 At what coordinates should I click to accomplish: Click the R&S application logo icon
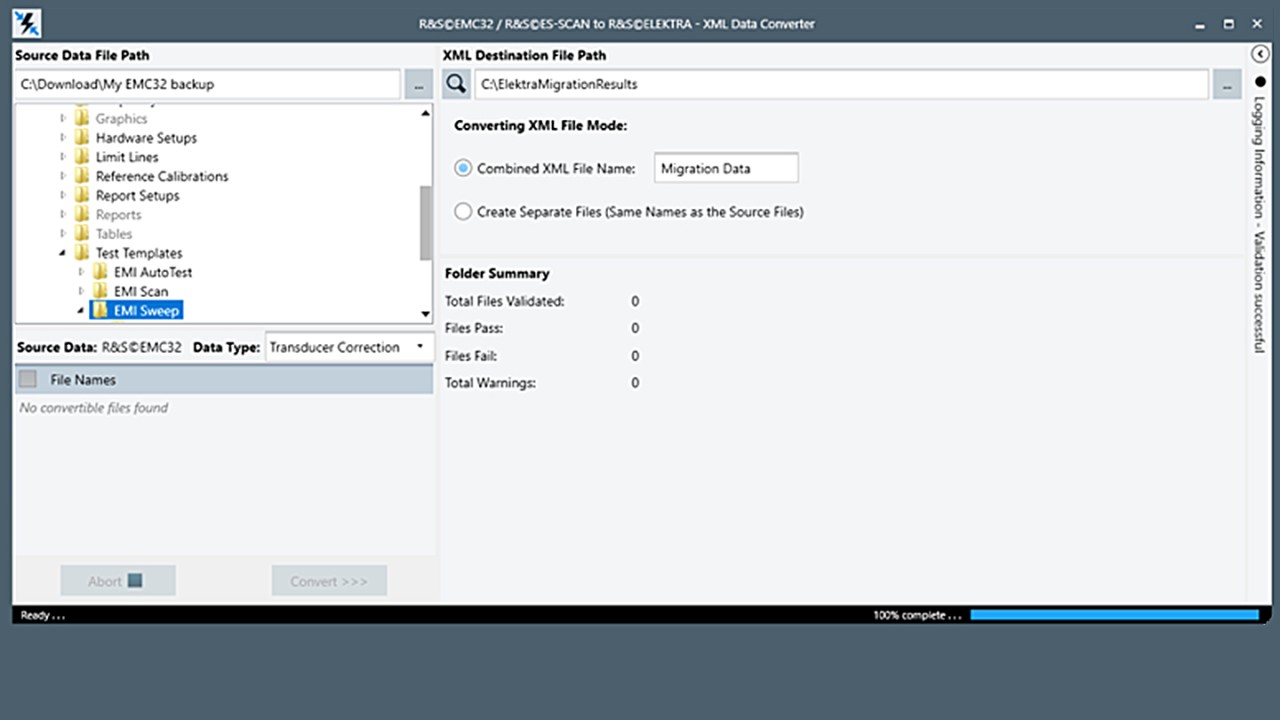click(28, 24)
